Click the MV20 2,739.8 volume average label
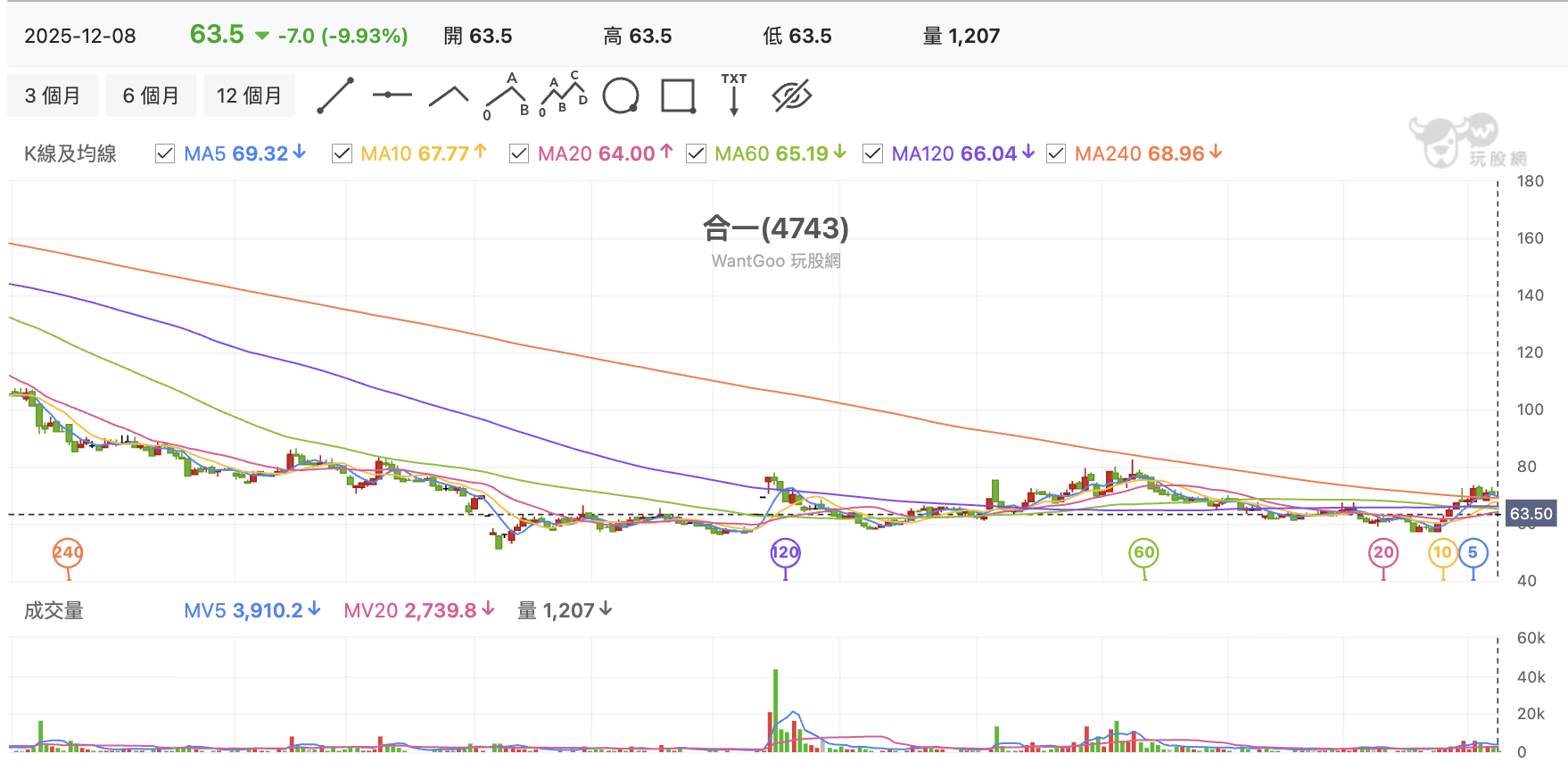Viewport: 1568px width, 762px height. pyautogui.click(x=419, y=610)
